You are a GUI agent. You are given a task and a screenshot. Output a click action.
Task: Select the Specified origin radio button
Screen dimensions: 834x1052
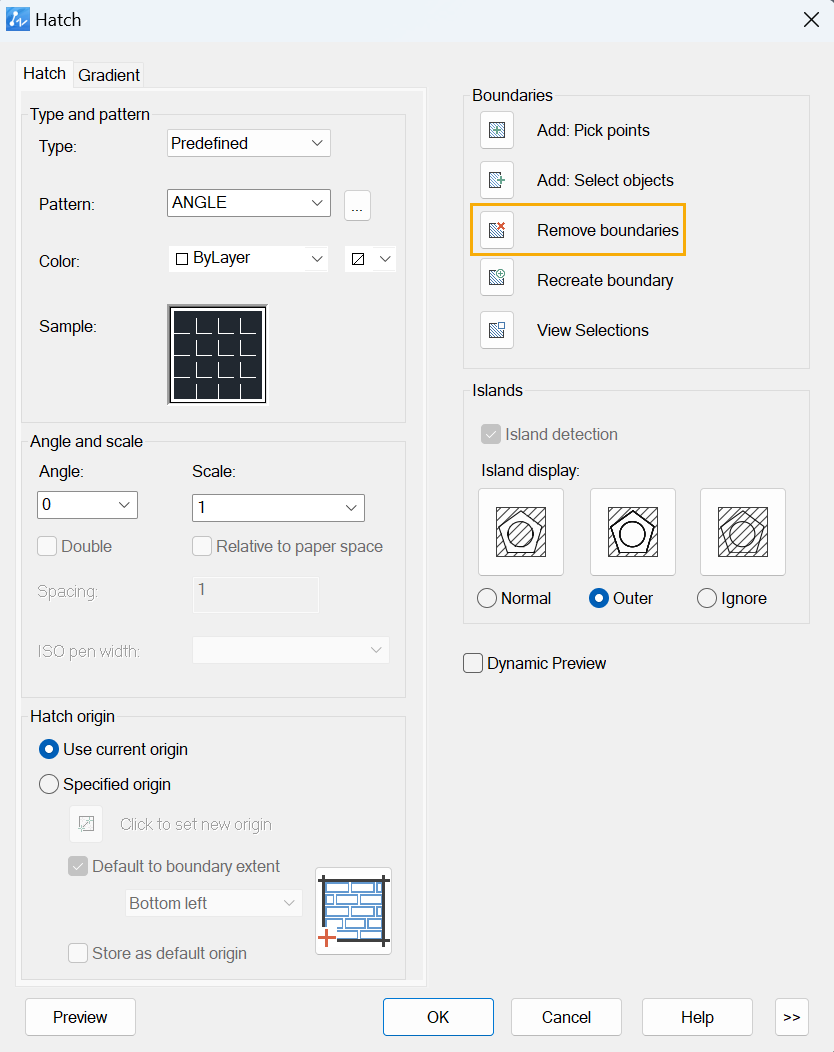pyautogui.click(x=49, y=784)
